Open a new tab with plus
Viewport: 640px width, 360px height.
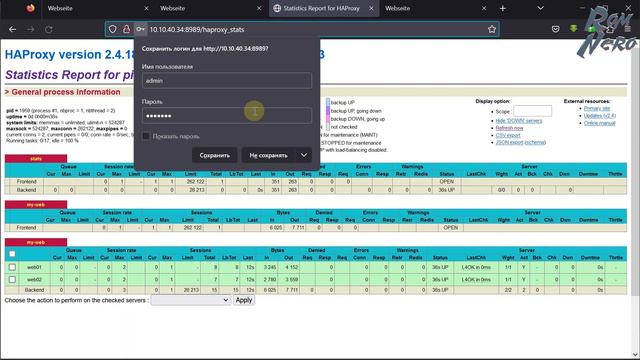502,8
